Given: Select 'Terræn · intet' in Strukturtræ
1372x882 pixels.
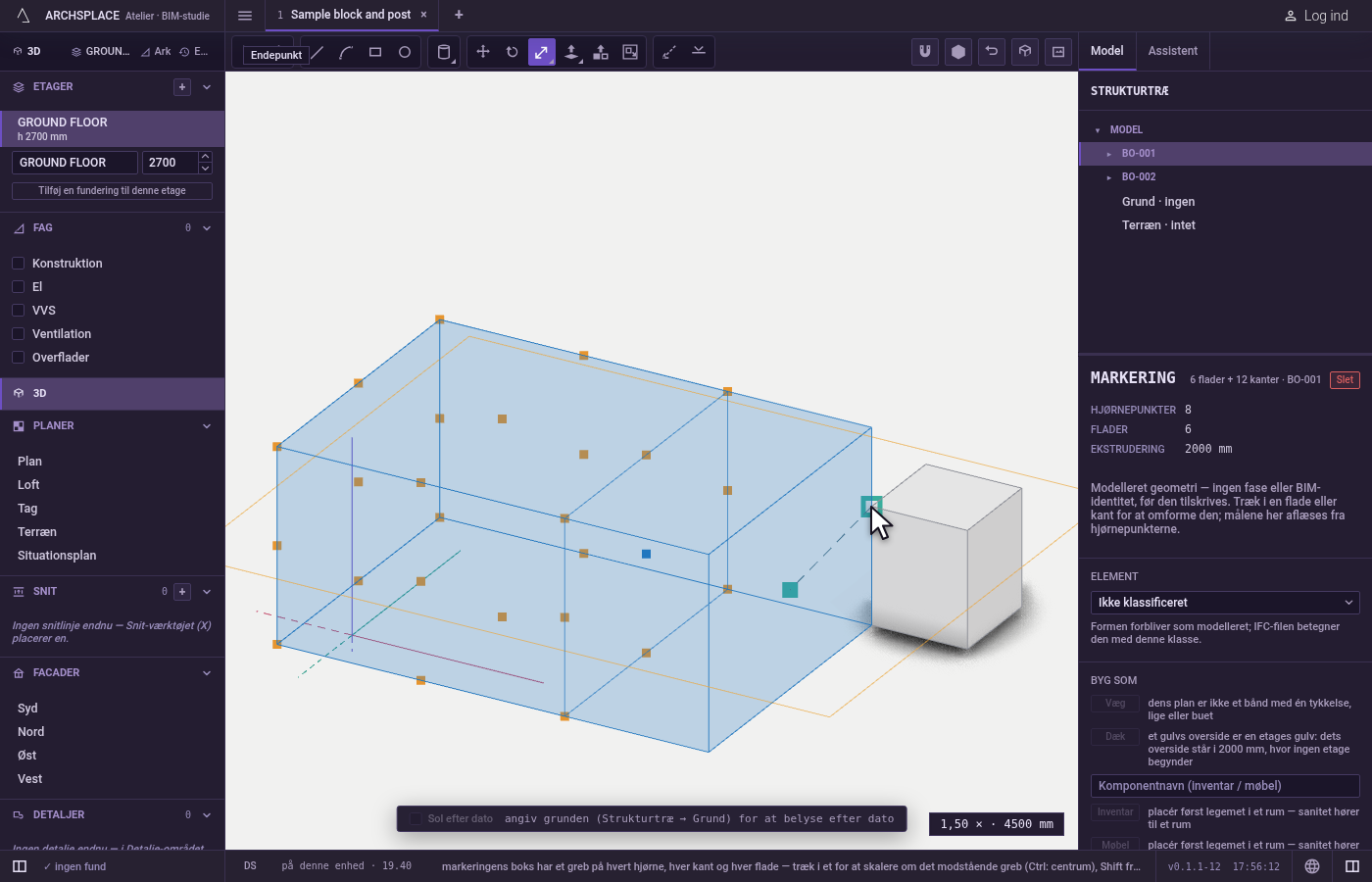Looking at the screenshot, I should 1158,225.
